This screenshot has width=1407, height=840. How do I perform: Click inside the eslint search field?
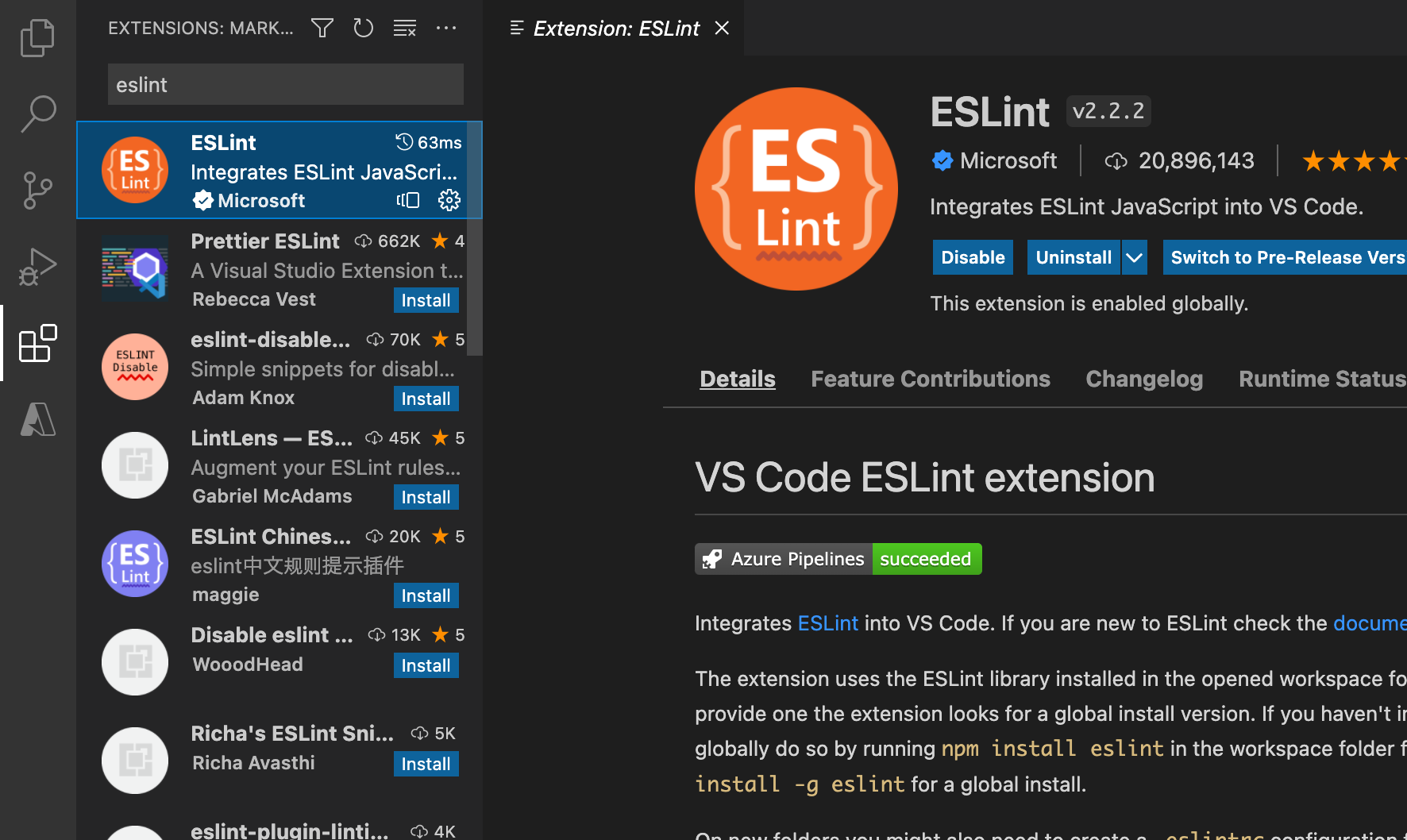coord(284,84)
